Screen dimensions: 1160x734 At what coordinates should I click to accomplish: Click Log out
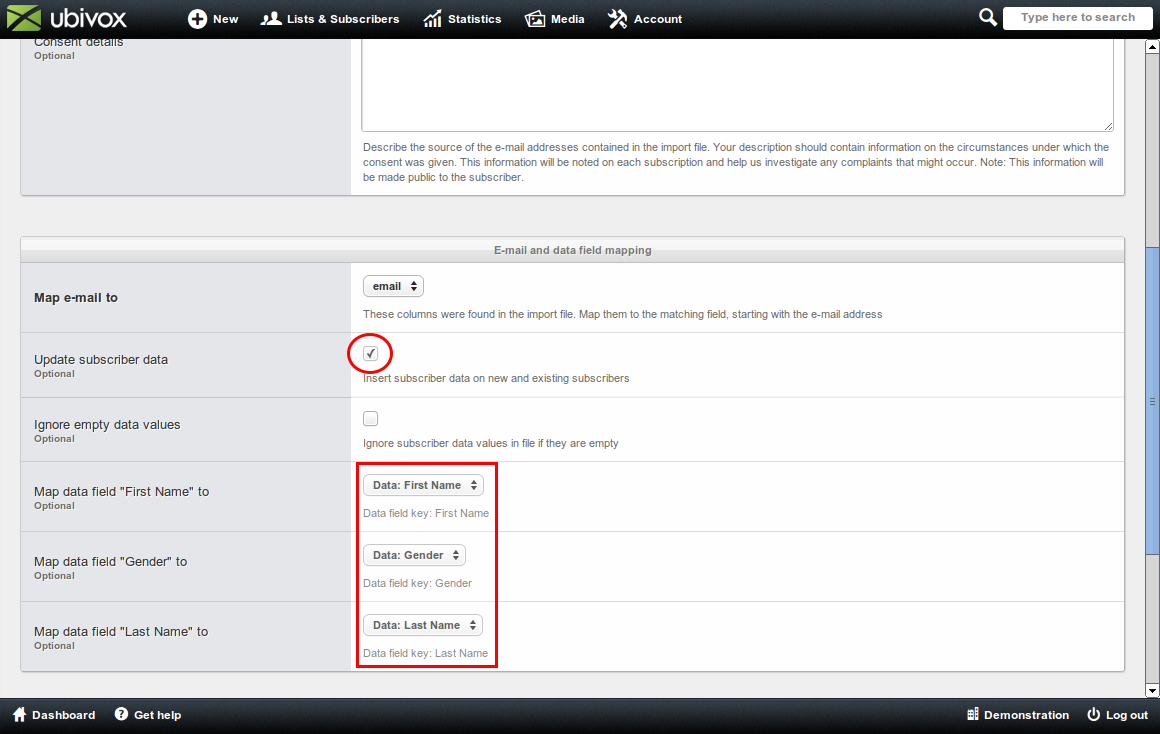pyautogui.click(x=1117, y=715)
